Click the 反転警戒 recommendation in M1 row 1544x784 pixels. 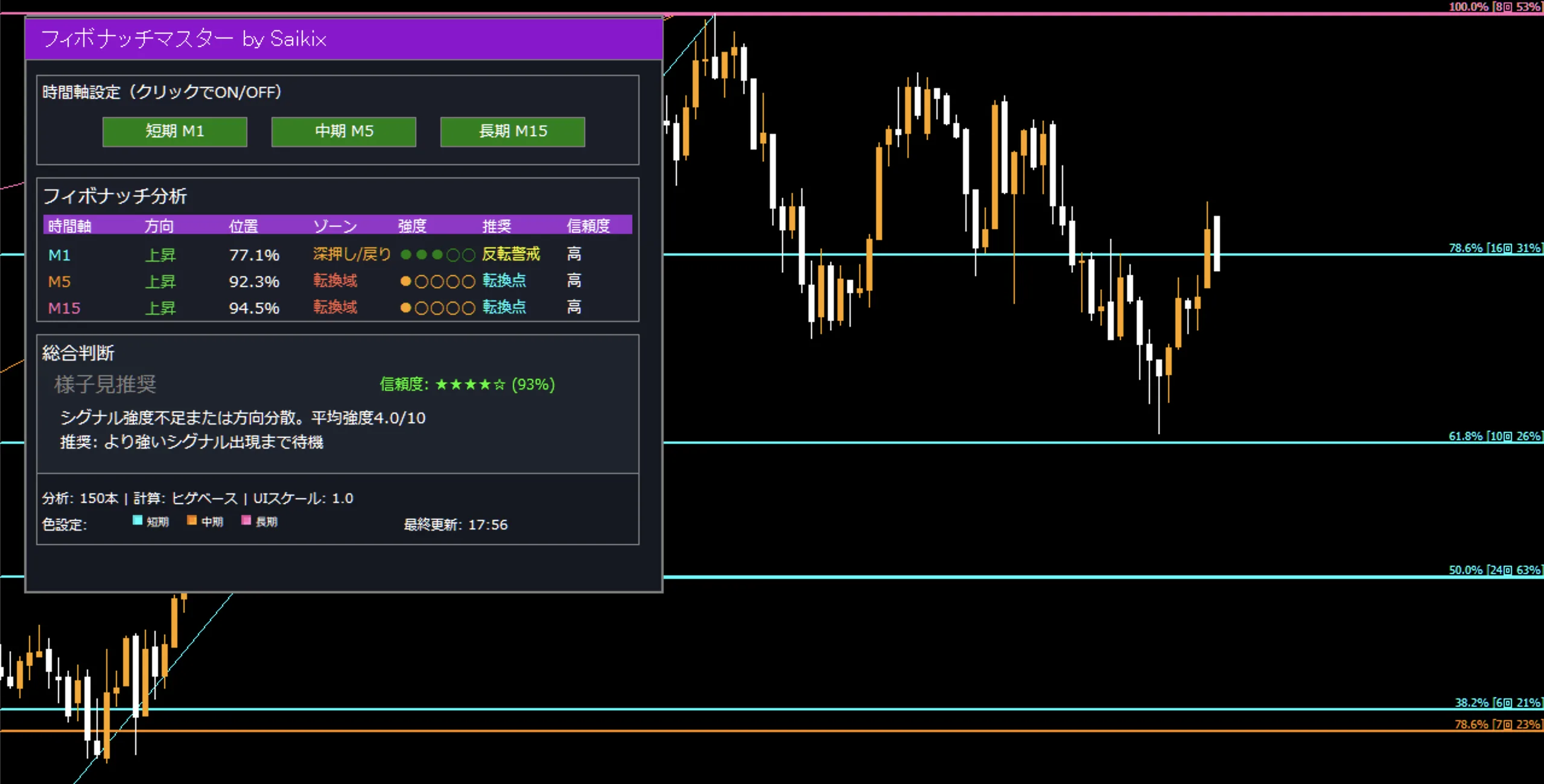tap(511, 254)
